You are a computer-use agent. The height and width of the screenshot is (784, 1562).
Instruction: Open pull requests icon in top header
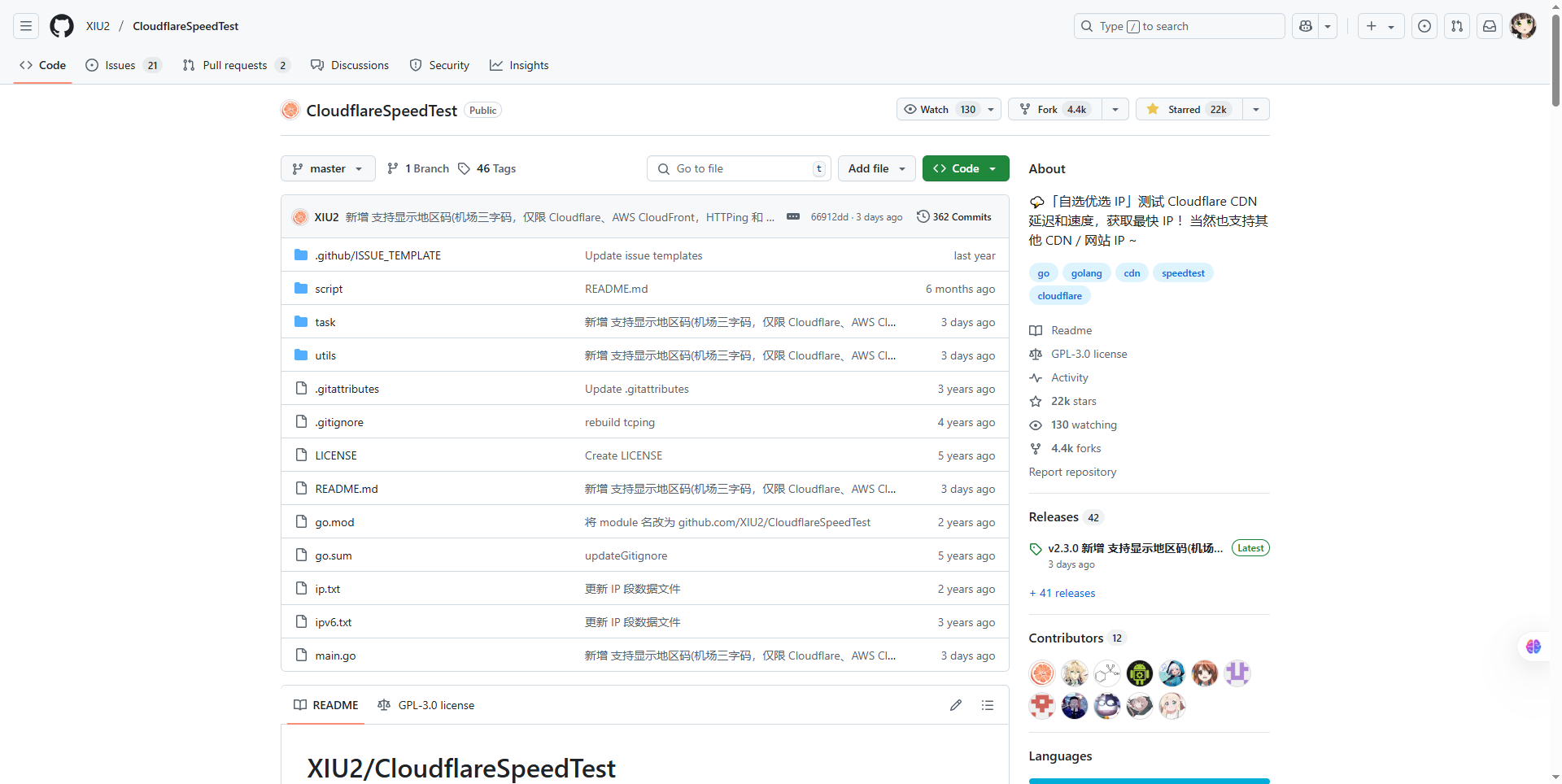point(1457,26)
